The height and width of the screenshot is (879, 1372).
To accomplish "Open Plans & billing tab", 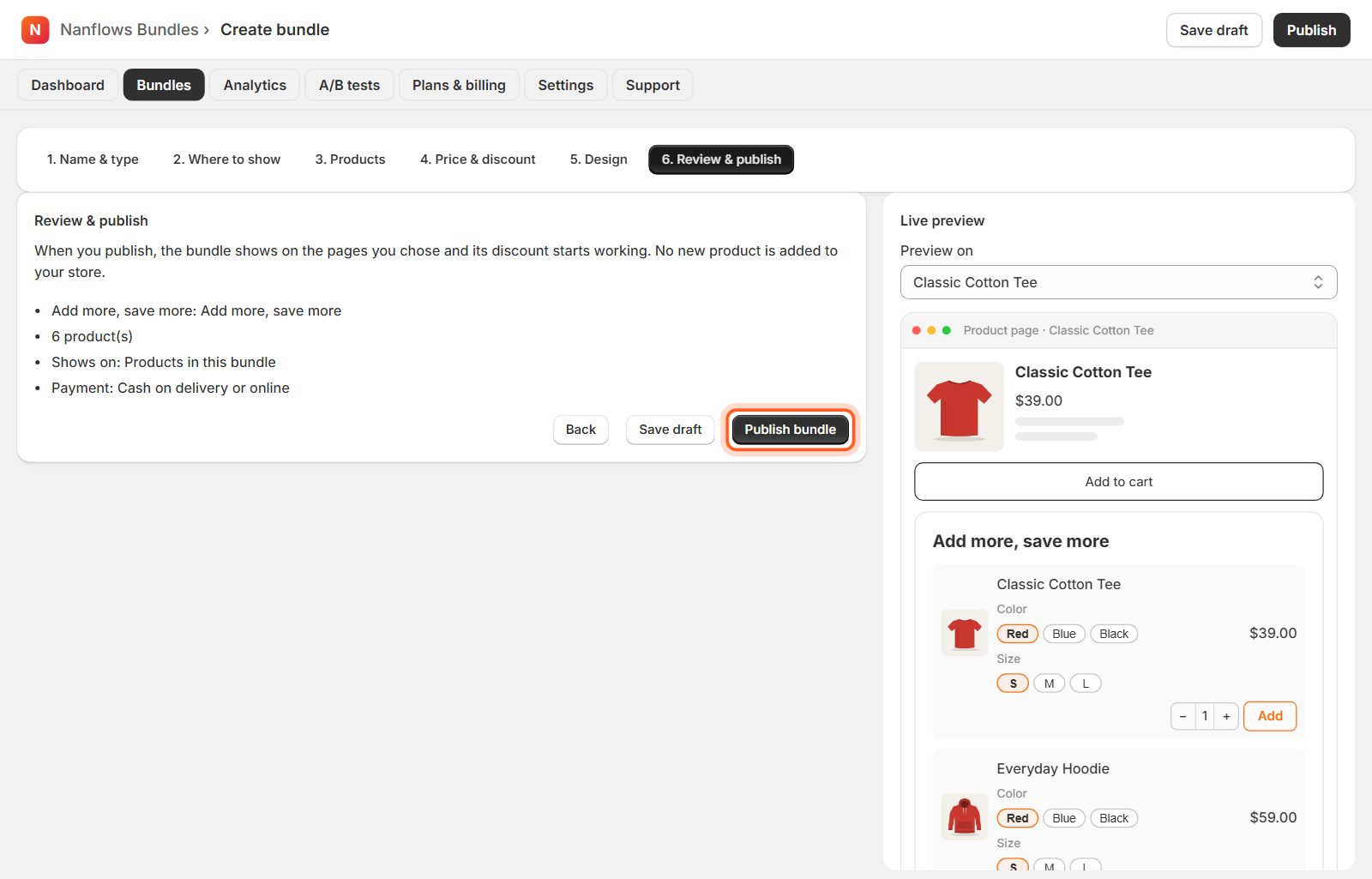I will (x=459, y=85).
